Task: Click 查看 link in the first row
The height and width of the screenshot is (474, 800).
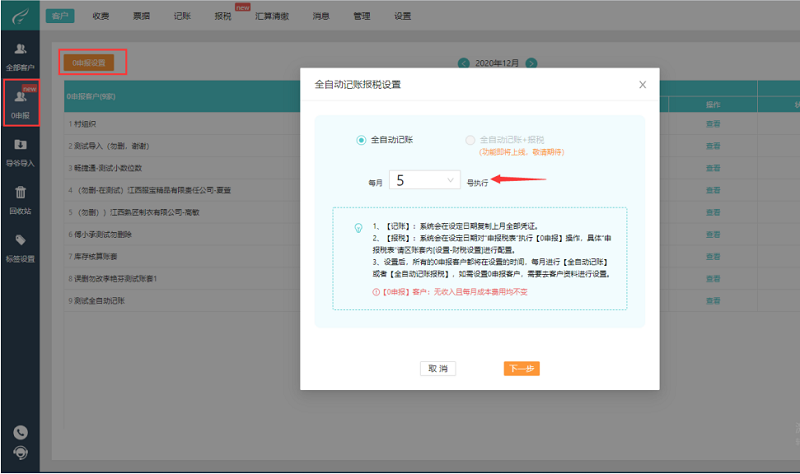Action: coord(713,123)
